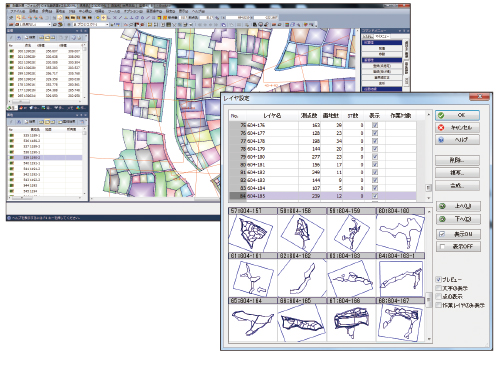500x390 pixels.
Task: Open the layer combo box in second toolbar row
Action: pyautogui.click(x=33, y=25)
